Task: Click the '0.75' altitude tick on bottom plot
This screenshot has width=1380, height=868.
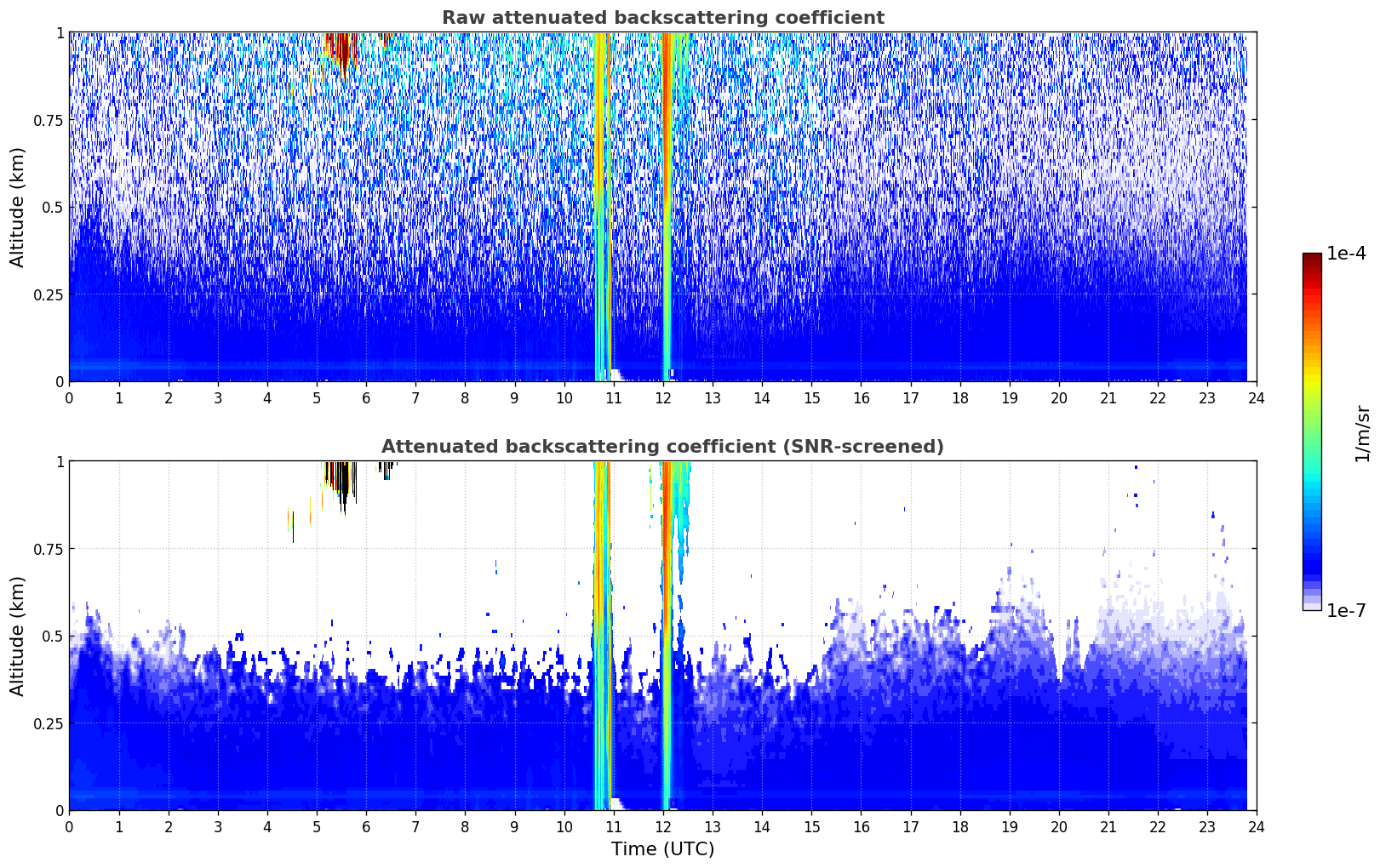Action: [x=49, y=549]
